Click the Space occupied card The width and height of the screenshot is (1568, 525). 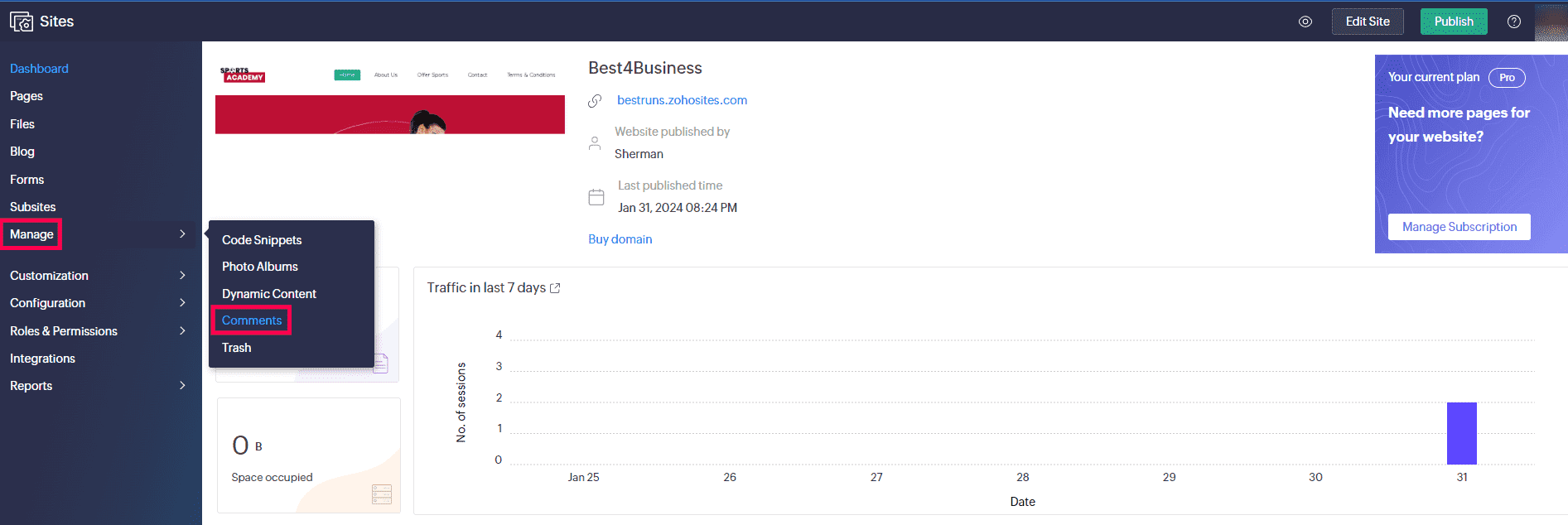tap(309, 455)
